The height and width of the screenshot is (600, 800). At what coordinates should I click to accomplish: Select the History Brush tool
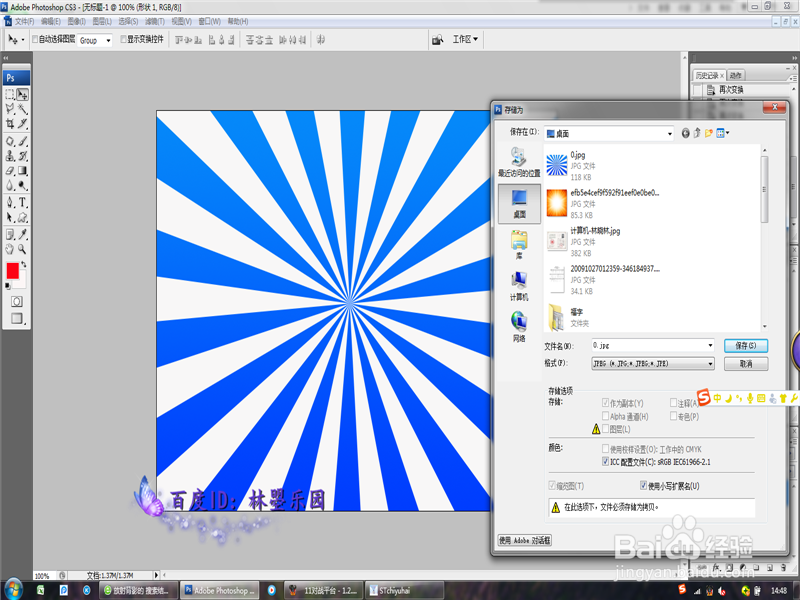click(x=22, y=156)
